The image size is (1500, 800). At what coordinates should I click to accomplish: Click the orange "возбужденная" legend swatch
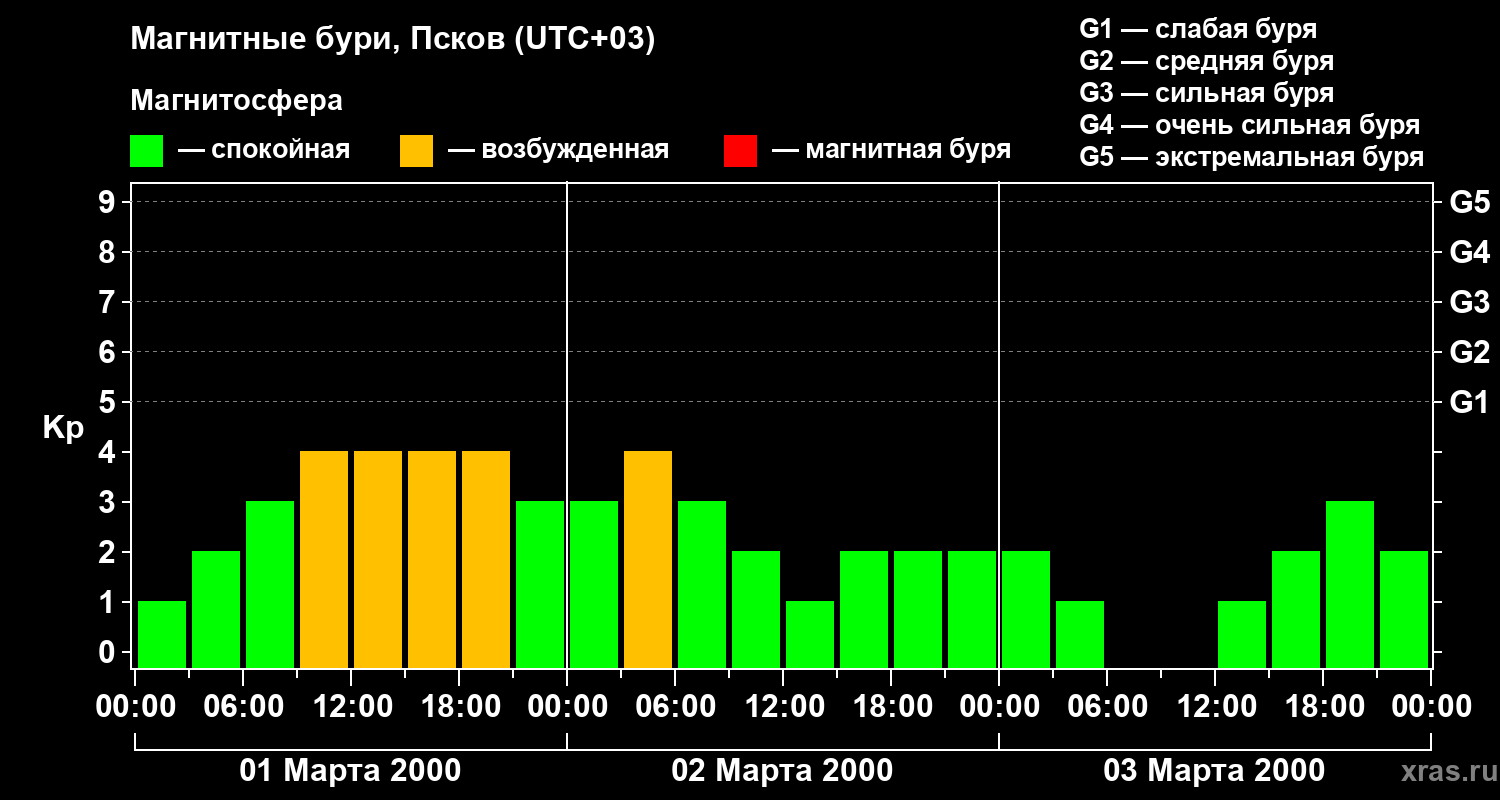416,151
